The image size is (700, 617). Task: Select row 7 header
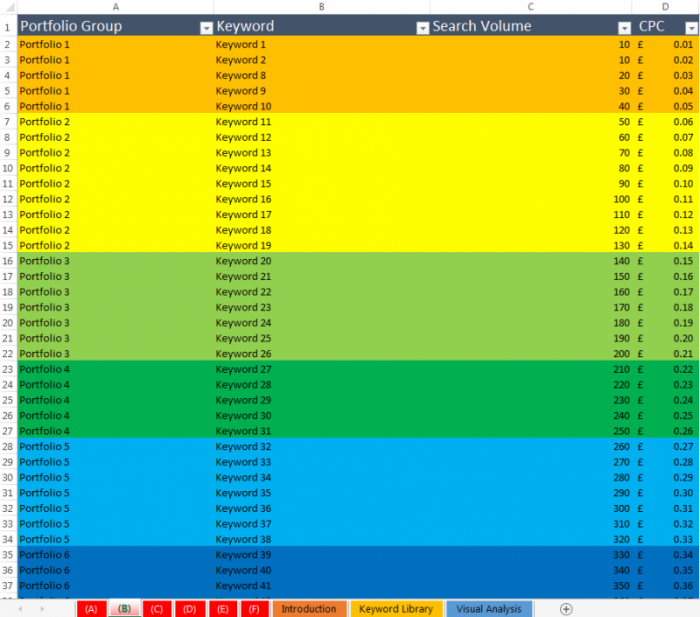8,121
